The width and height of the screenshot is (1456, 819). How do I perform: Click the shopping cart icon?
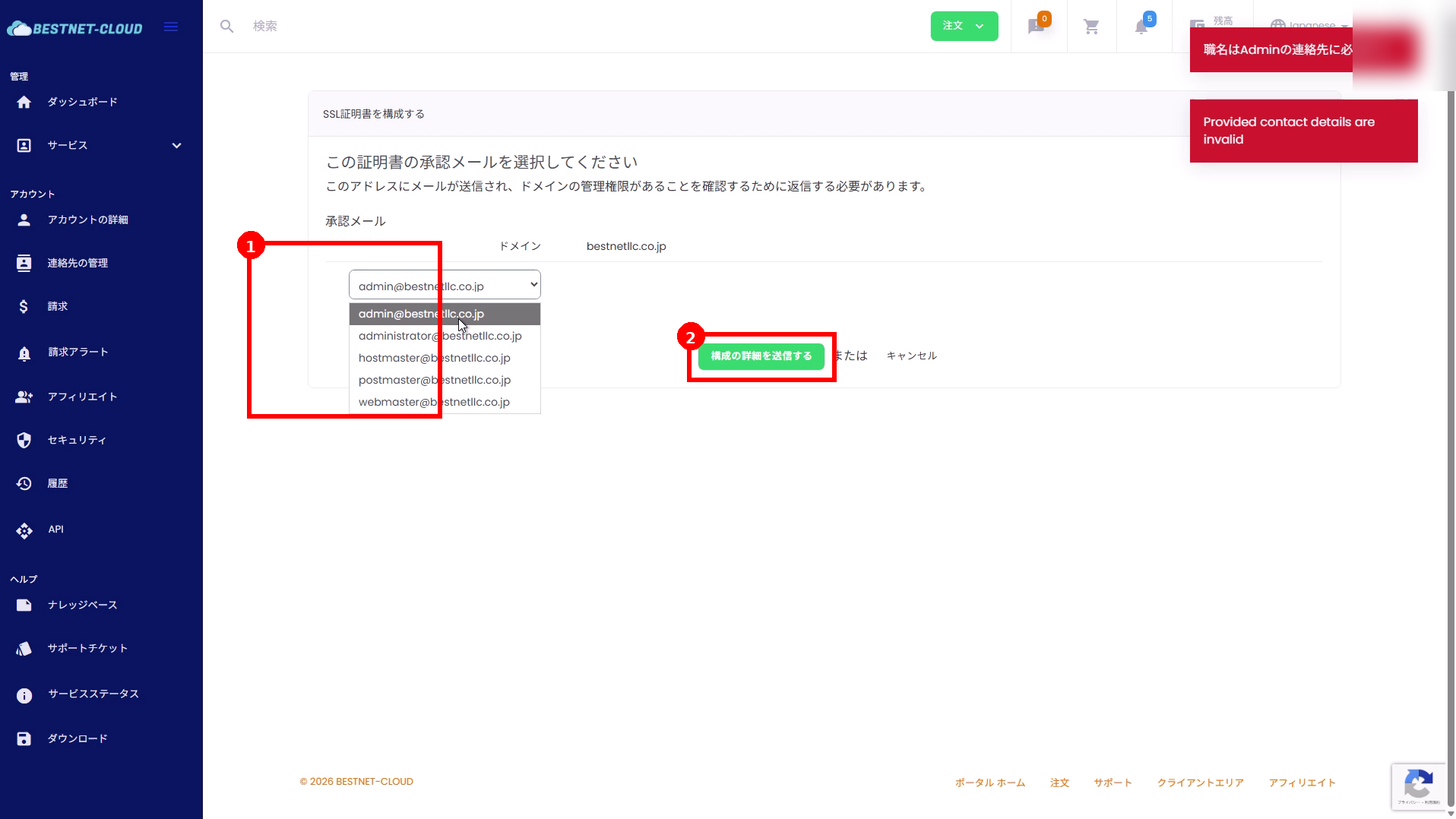[1091, 27]
